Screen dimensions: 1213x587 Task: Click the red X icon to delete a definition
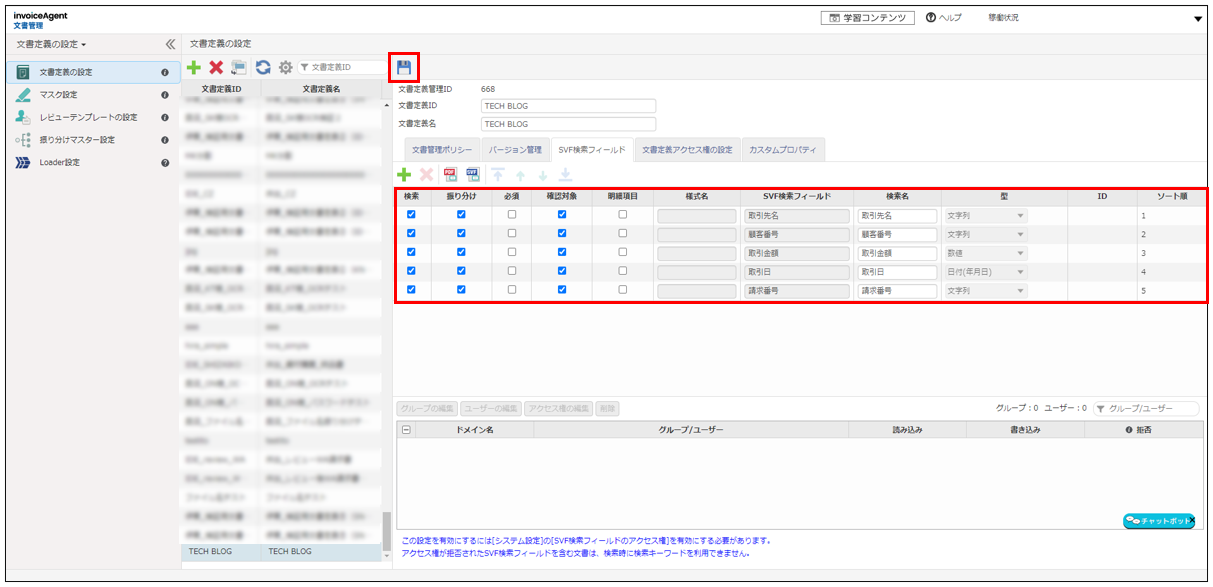pyautogui.click(x=214, y=66)
